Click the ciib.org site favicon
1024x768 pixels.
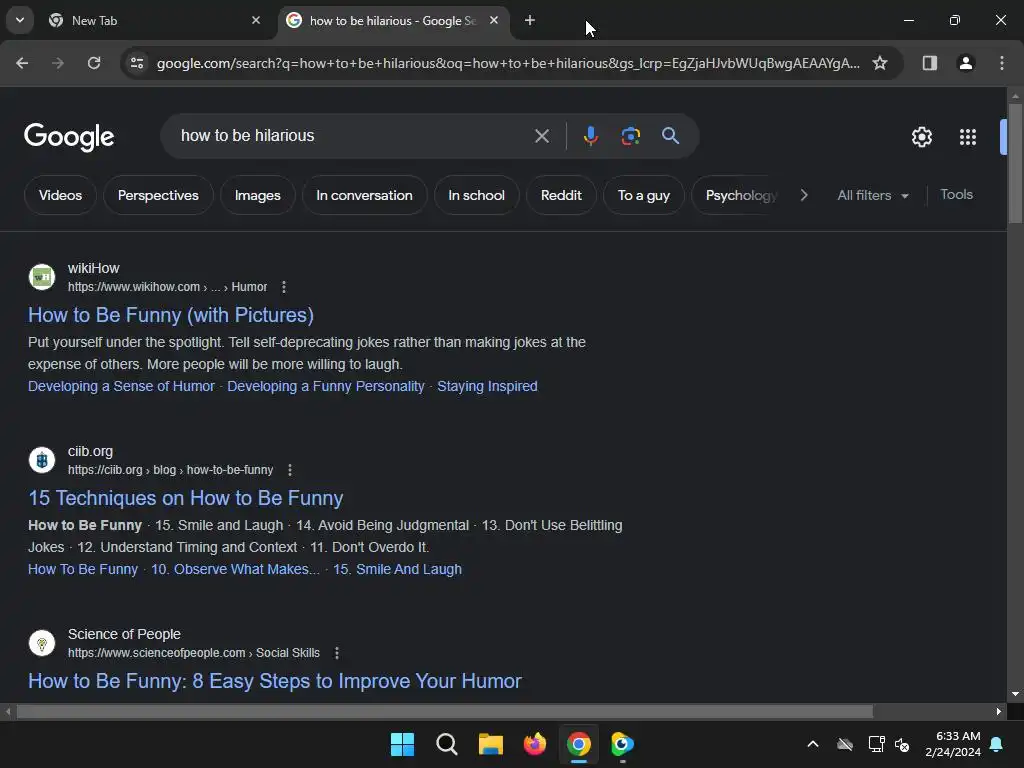tap(42, 460)
